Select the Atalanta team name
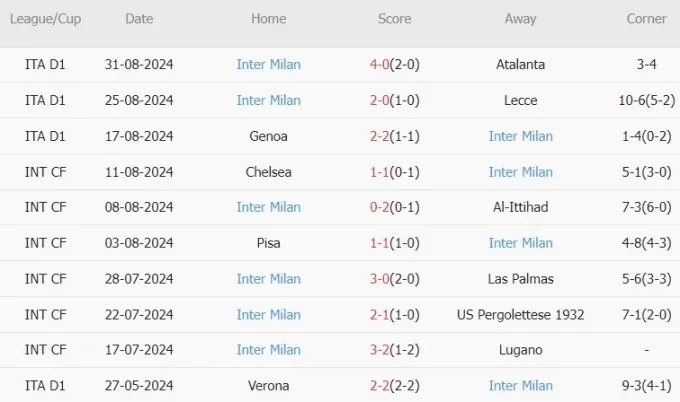 (x=520, y=65)
